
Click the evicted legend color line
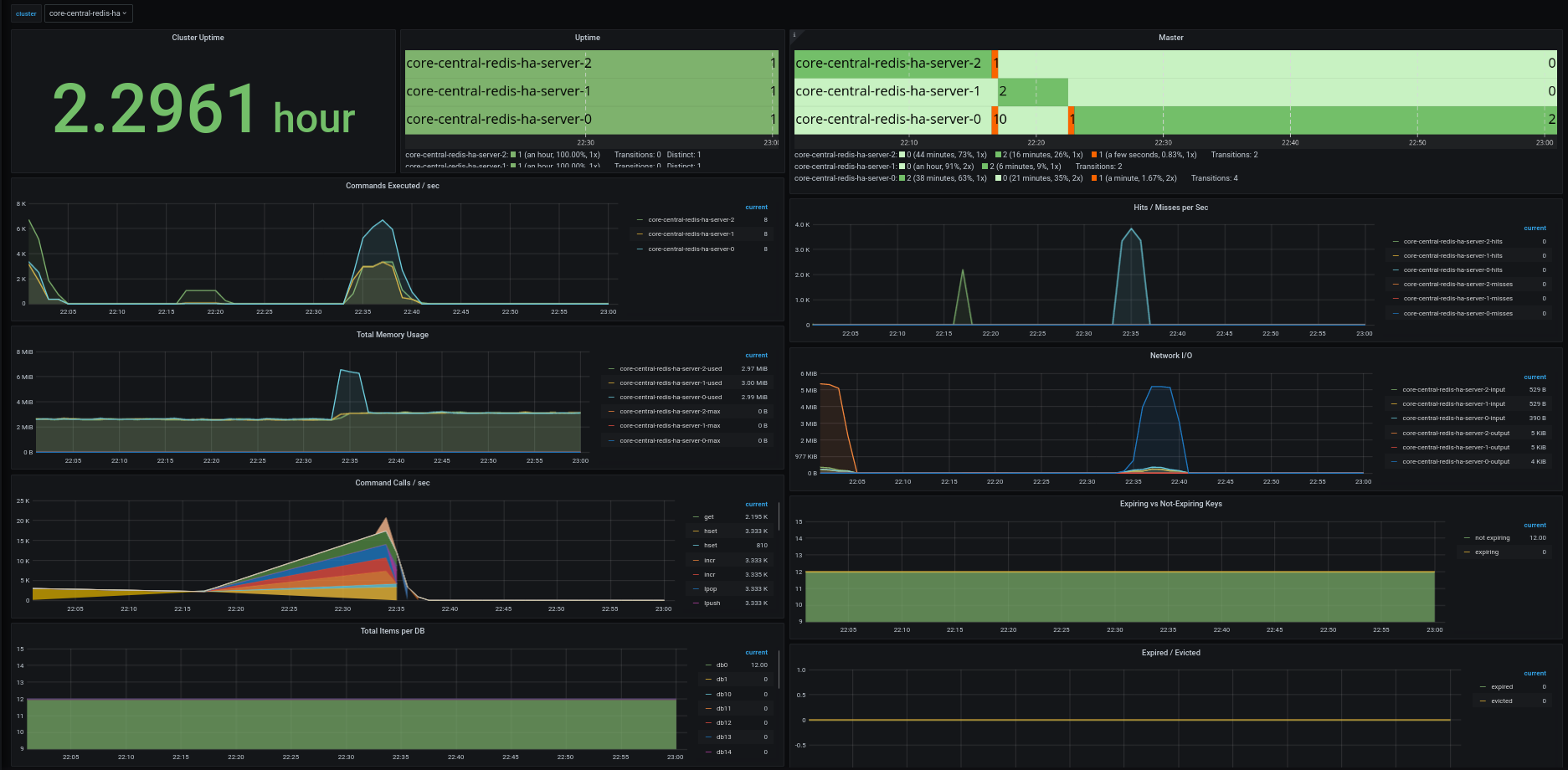point(1483,701)
